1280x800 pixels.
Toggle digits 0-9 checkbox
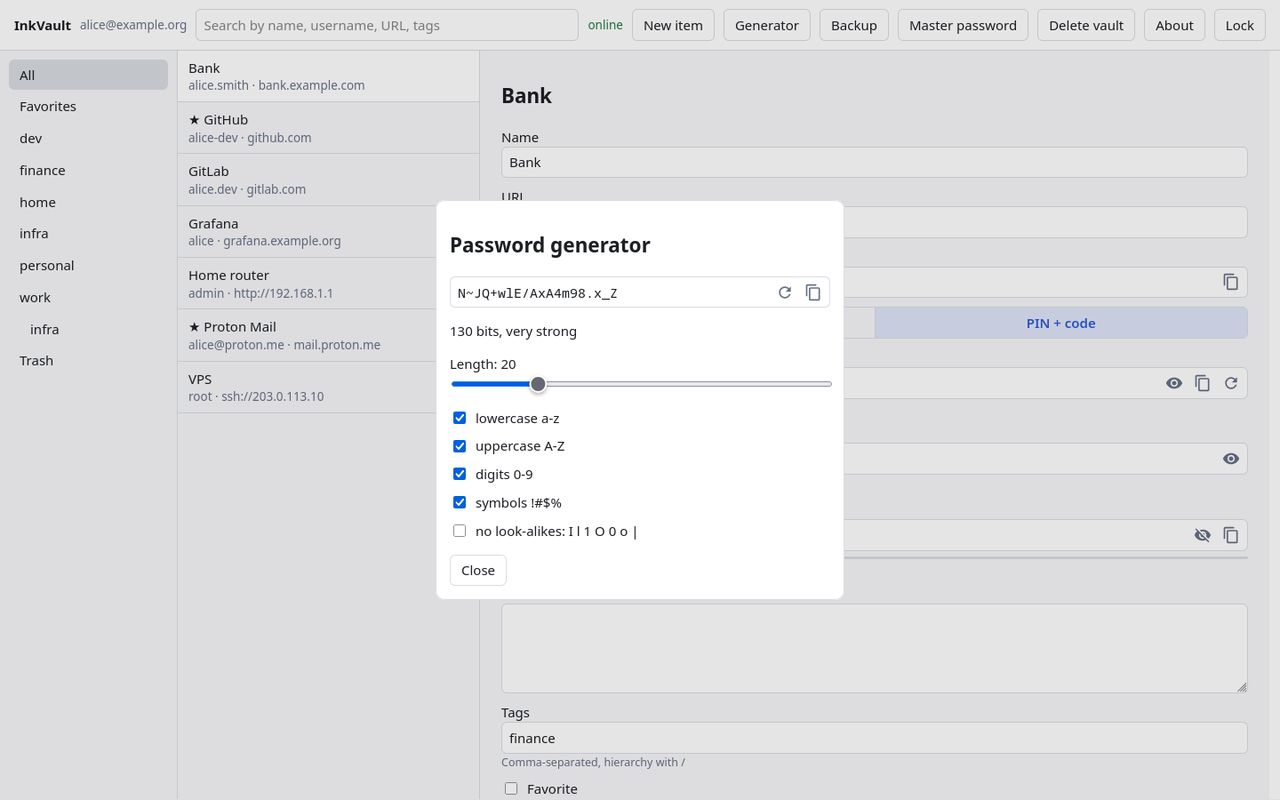(x=460, y=474)
